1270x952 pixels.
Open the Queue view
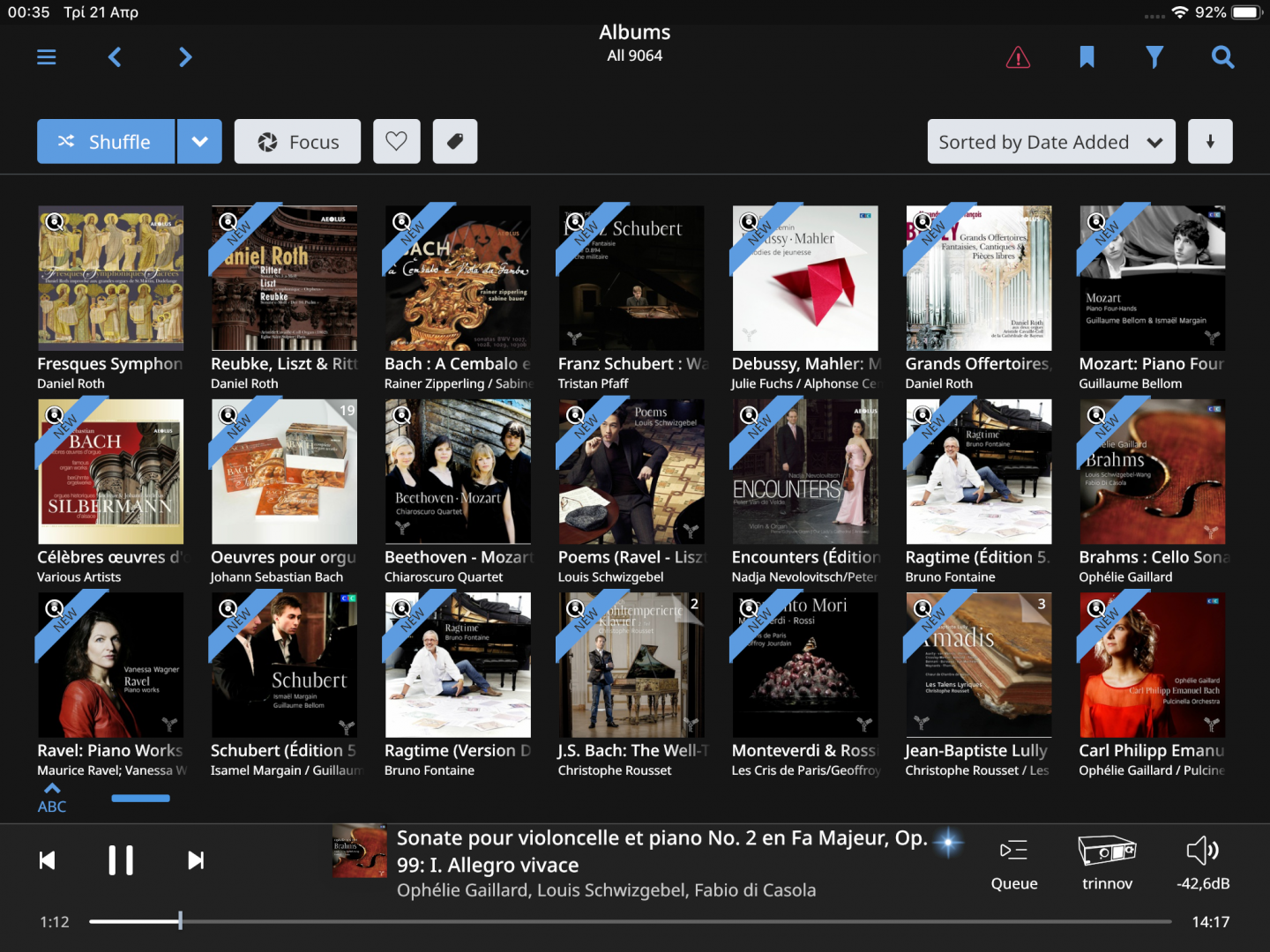click(x=1014, y=864)
